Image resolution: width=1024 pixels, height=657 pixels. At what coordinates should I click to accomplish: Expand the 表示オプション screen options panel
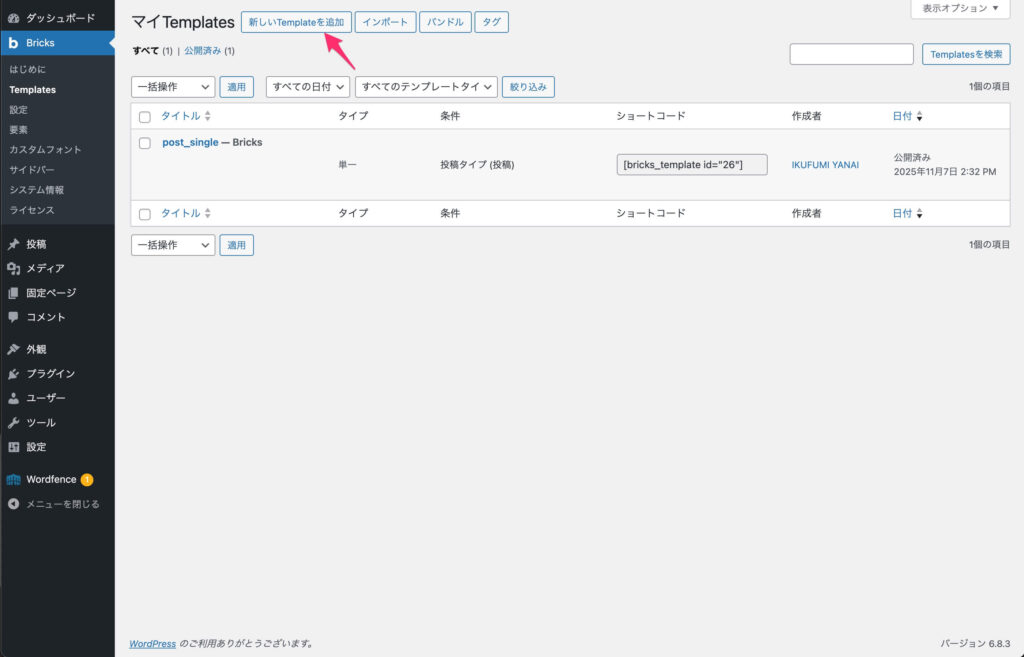click(x=960, y=8)
